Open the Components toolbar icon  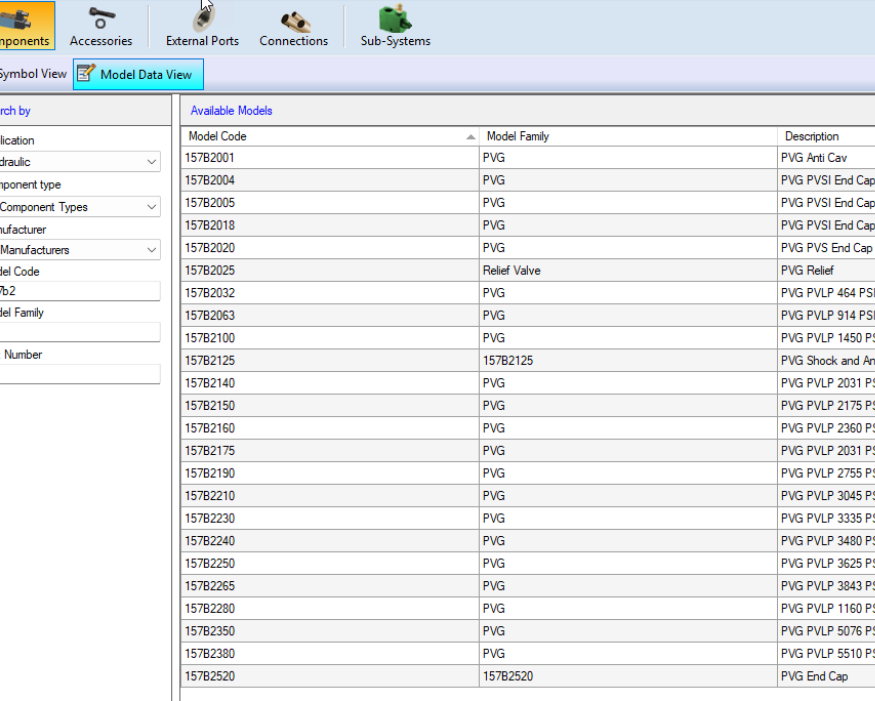[27, 26]
